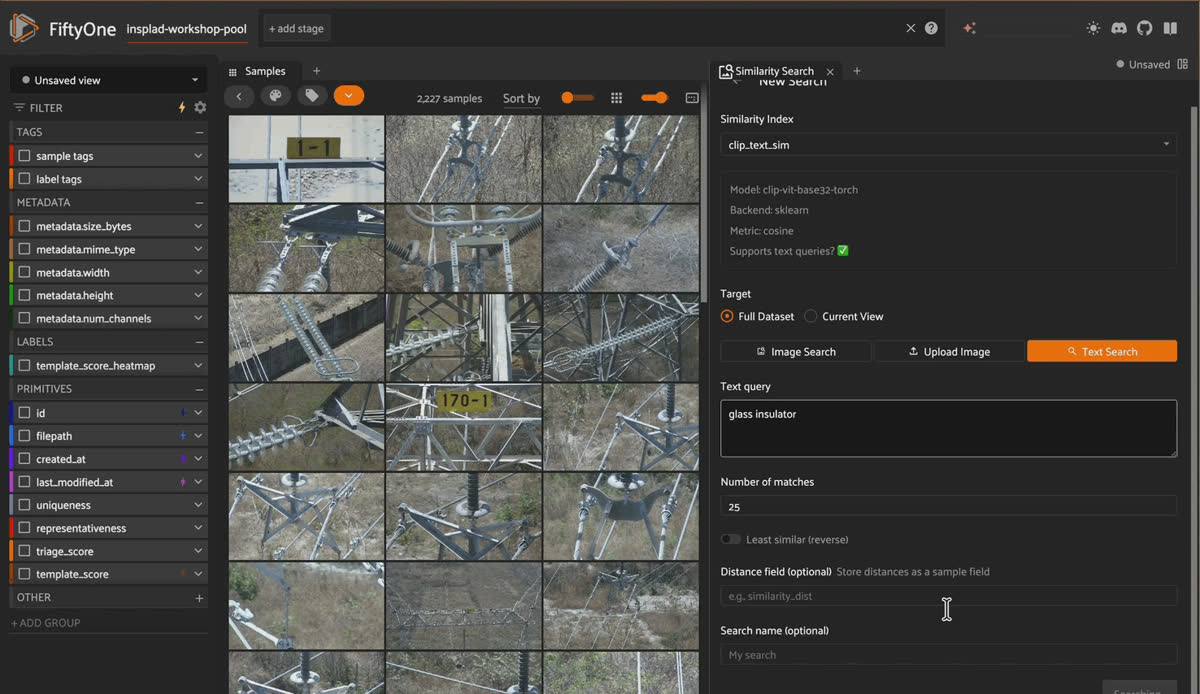Collapse the PRIMITIVES group

click(x=199, y=389)
